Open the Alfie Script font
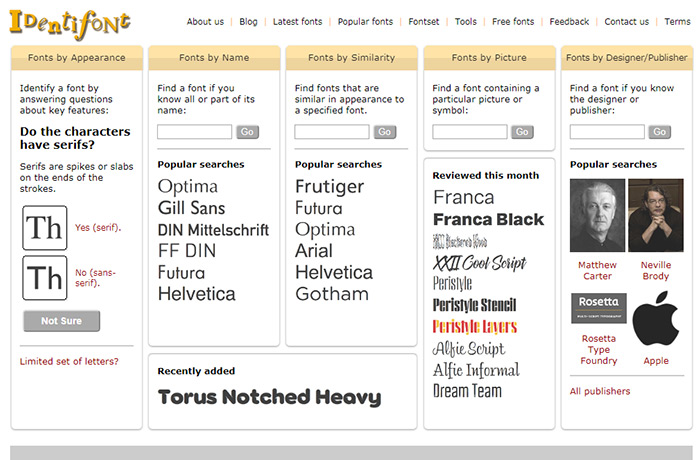700x460 pixels. click(x=469, y=349)
